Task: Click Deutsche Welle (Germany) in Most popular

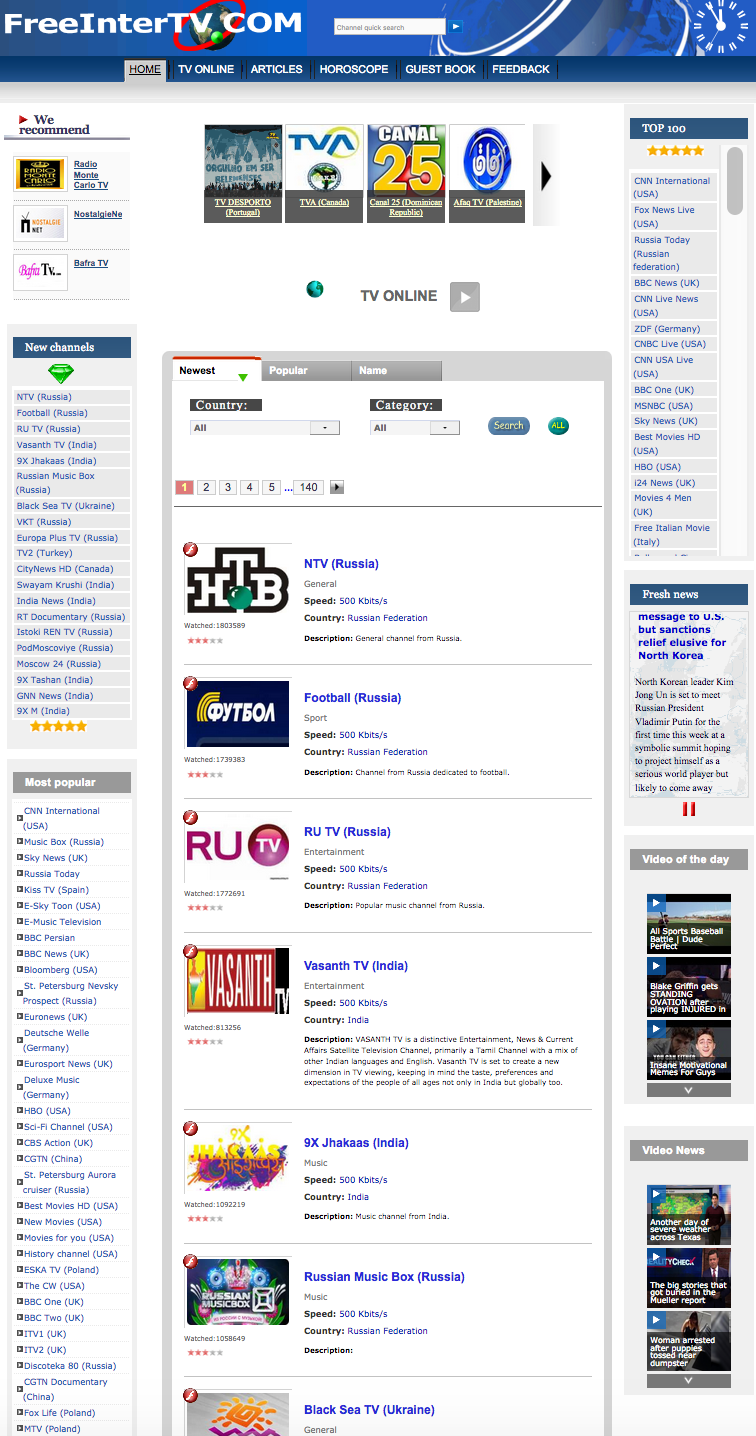Action: 56,1040
